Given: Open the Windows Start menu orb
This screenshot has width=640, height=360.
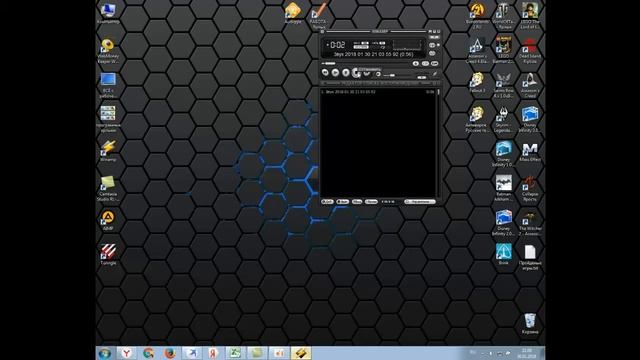Looking at the screenshot, I should tap(104, 353).
